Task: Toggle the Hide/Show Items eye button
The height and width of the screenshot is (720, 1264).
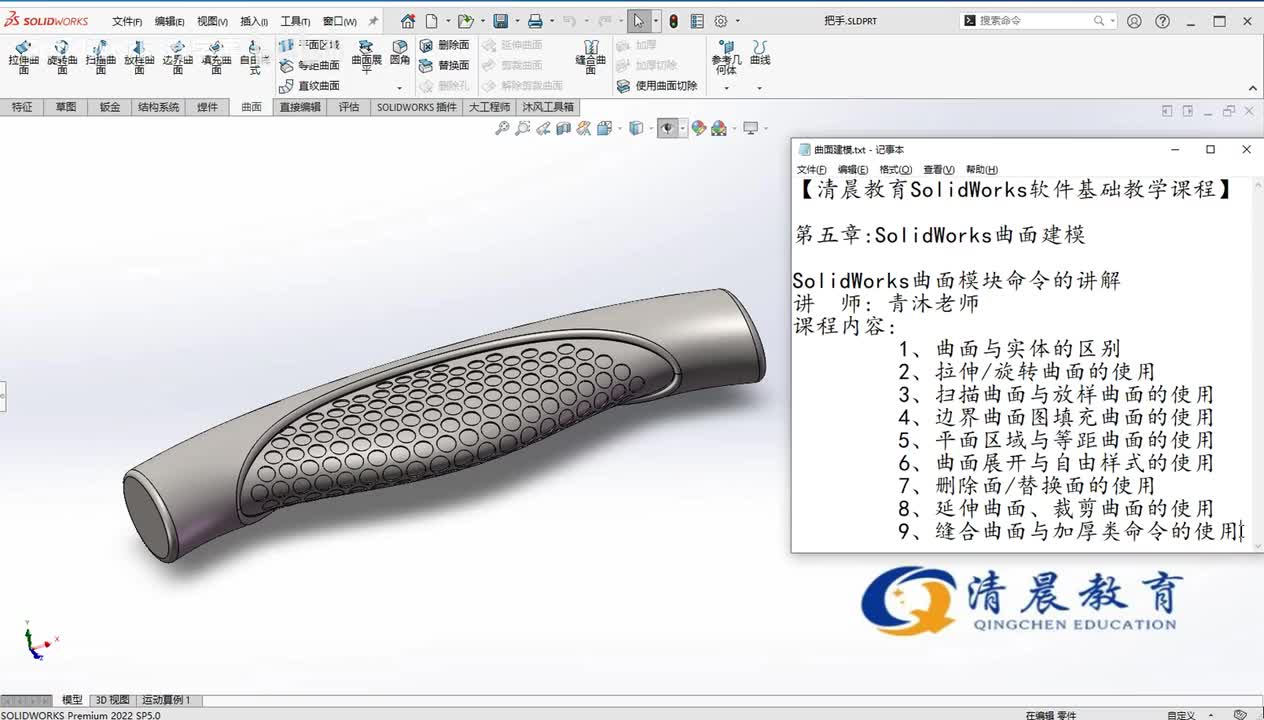Action: 666,128
